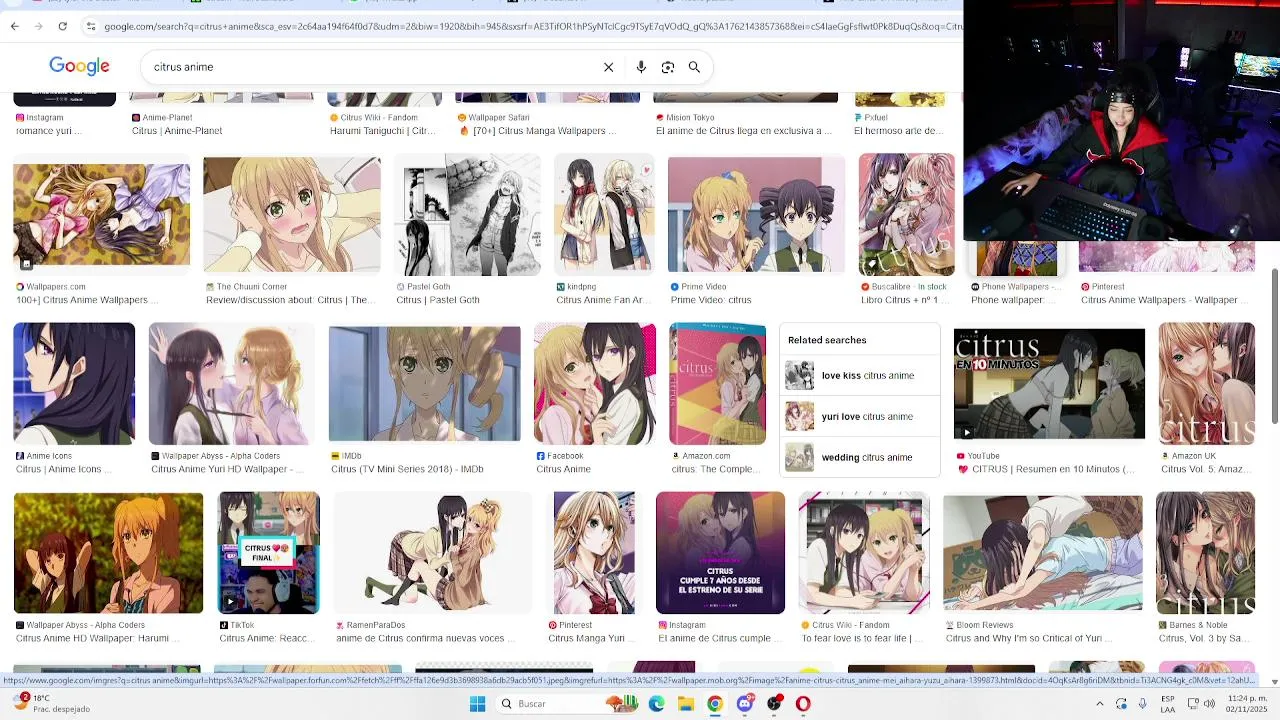Open kindpng Citrus Anime Fan Art image
This screenshot has height=720, width=1280.
(604, 214)
